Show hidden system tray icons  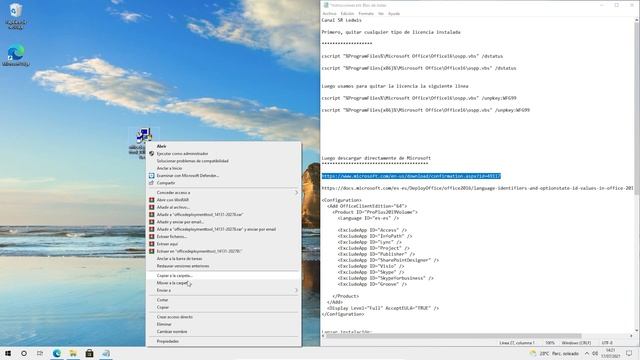(587, 353)
